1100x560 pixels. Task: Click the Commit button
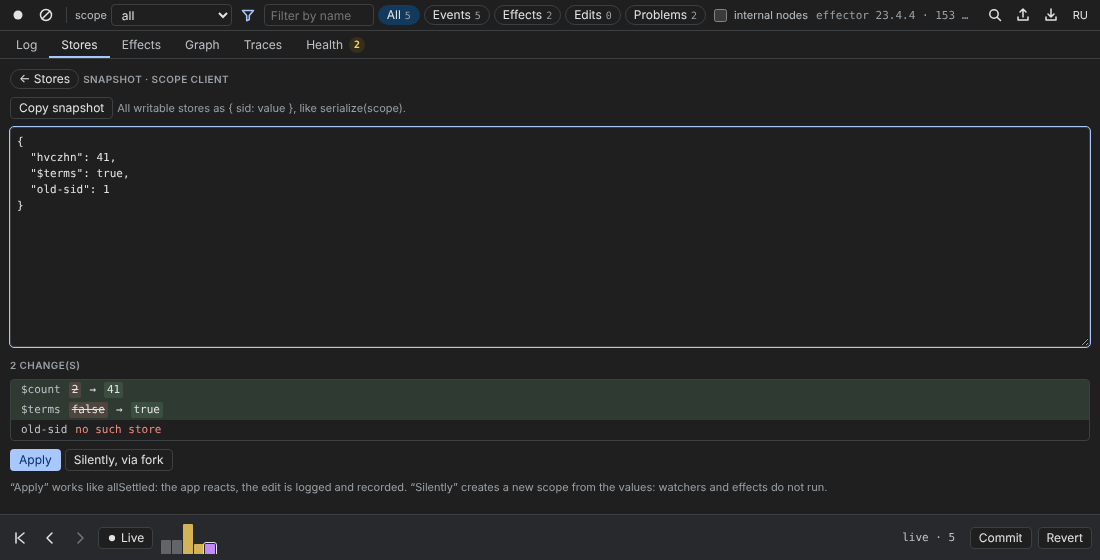(1000, 538)
